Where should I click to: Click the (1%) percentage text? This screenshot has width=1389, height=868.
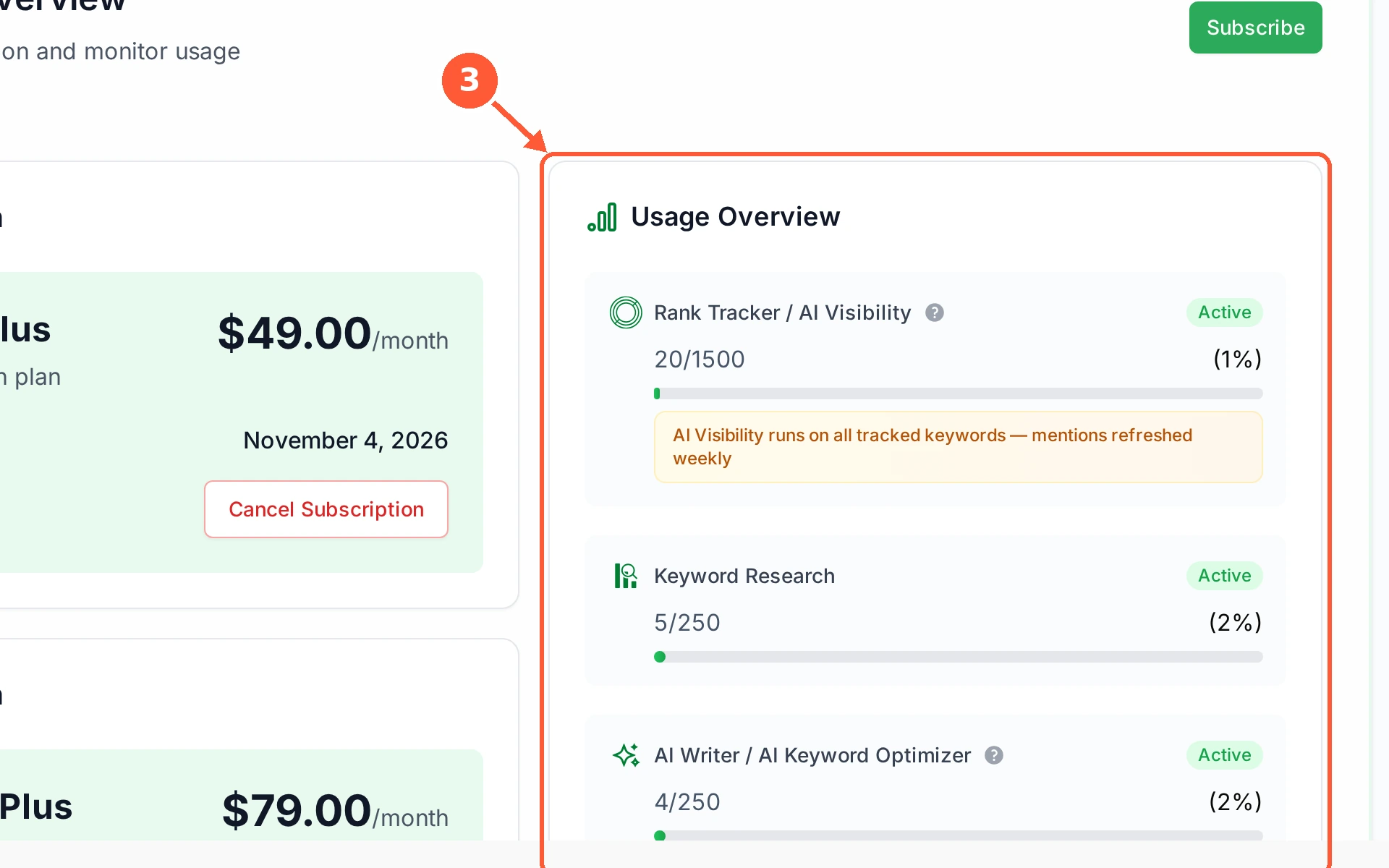coord(1238,359)
